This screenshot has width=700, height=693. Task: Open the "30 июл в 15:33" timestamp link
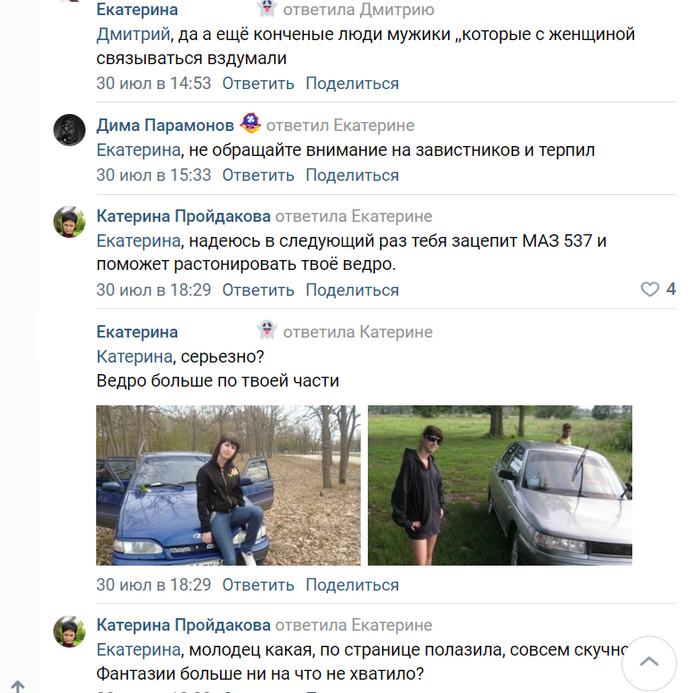click(153, 175)
